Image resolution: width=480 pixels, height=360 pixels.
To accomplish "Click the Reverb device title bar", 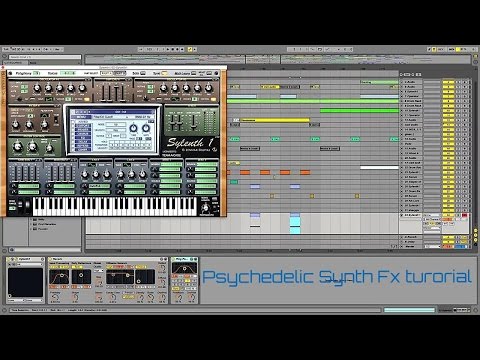I will pos(108,259).
